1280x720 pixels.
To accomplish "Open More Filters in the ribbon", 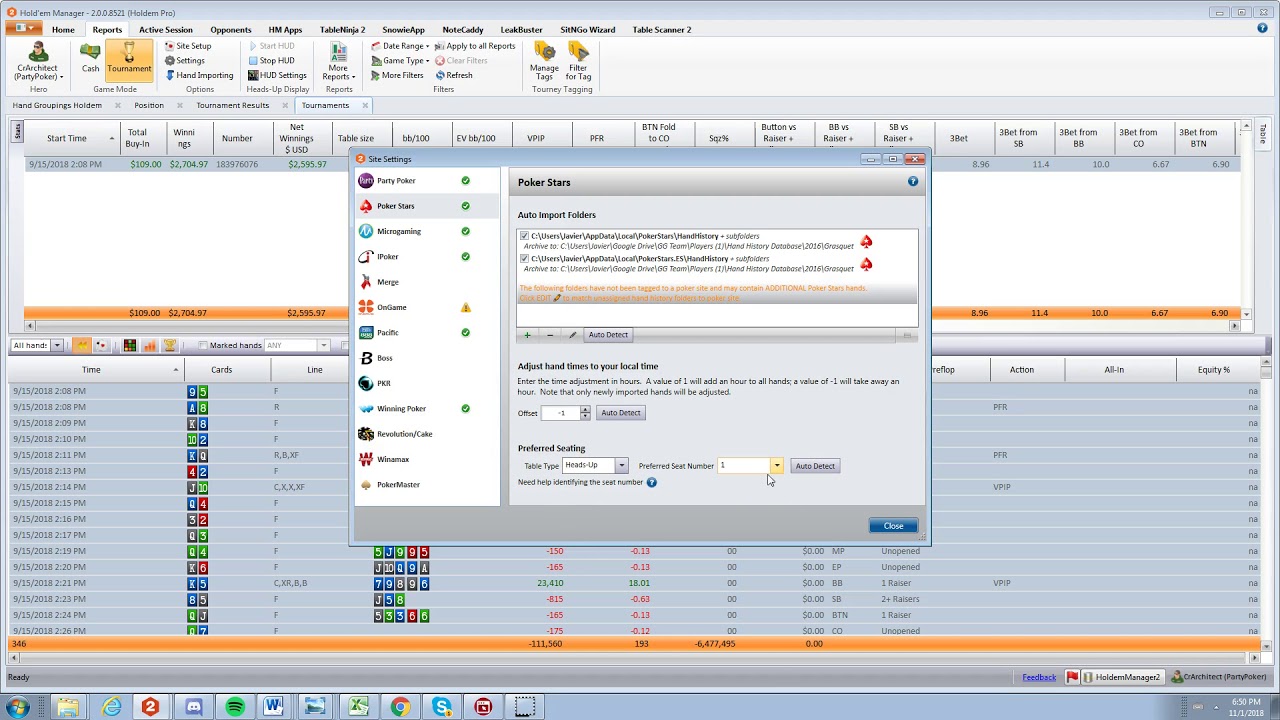I will (x=396, y=75).
